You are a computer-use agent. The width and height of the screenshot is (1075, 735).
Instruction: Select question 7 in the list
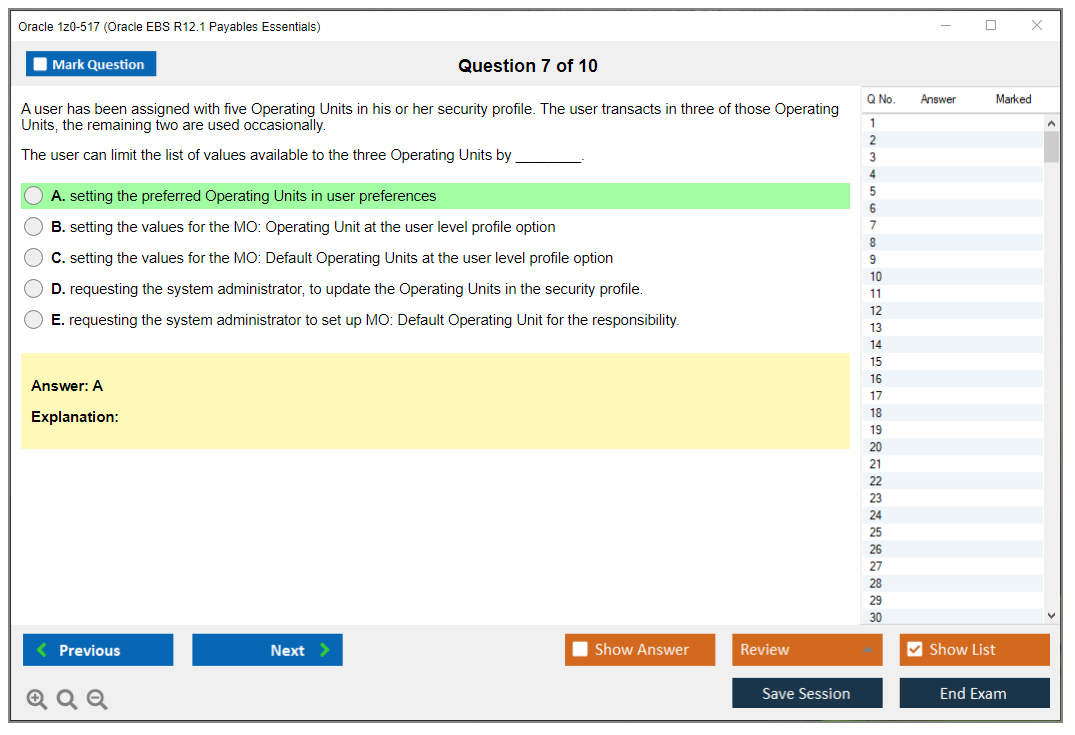873,225
